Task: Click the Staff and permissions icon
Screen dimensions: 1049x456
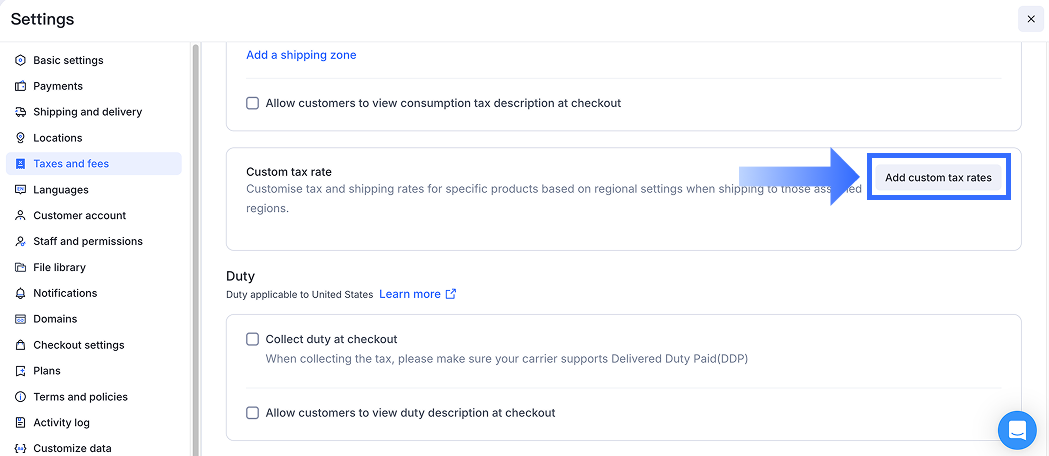Action: (21, 241)
